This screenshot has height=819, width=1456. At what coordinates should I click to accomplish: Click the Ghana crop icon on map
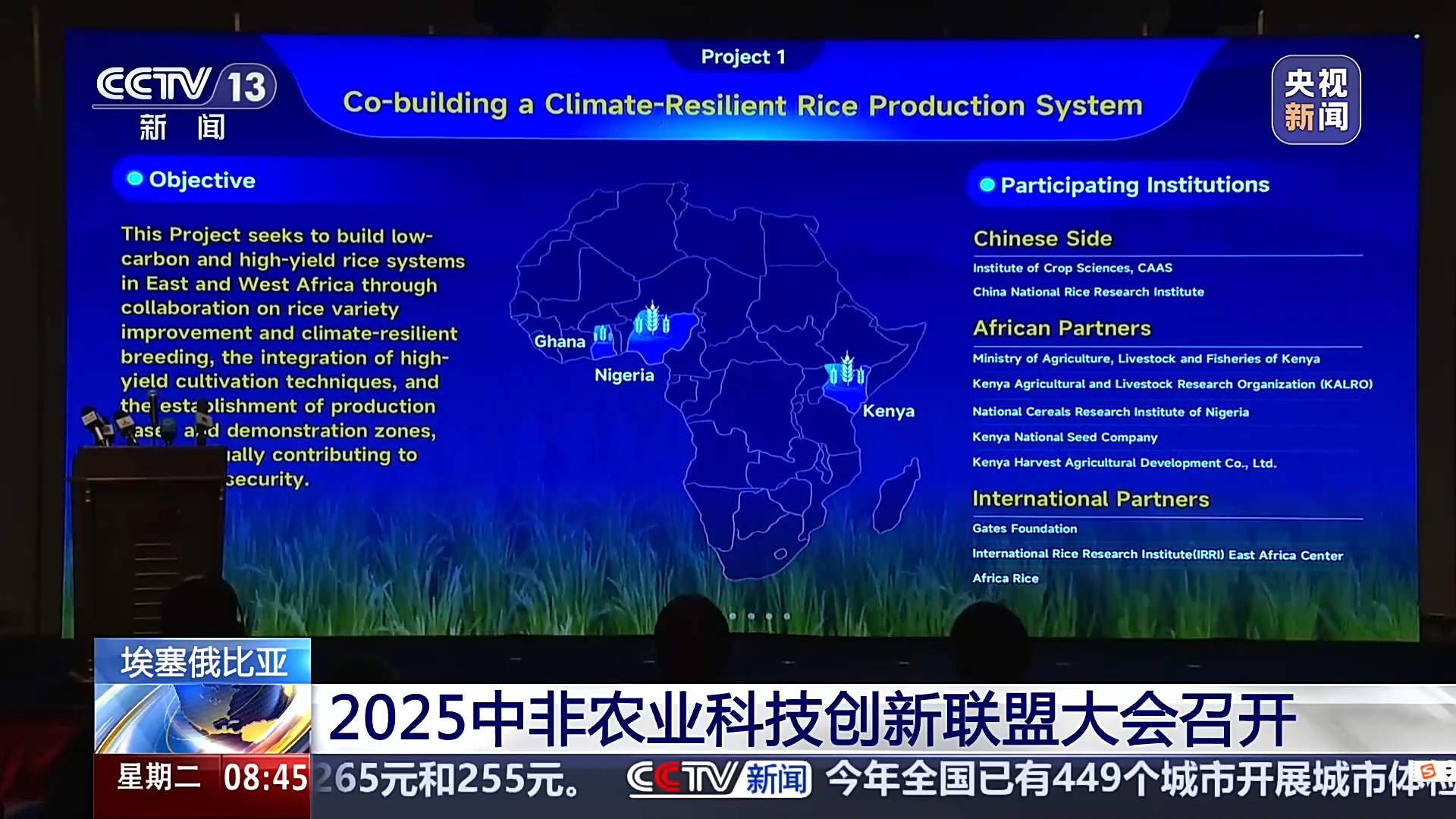pyautogui.click(x=602, y=334)
